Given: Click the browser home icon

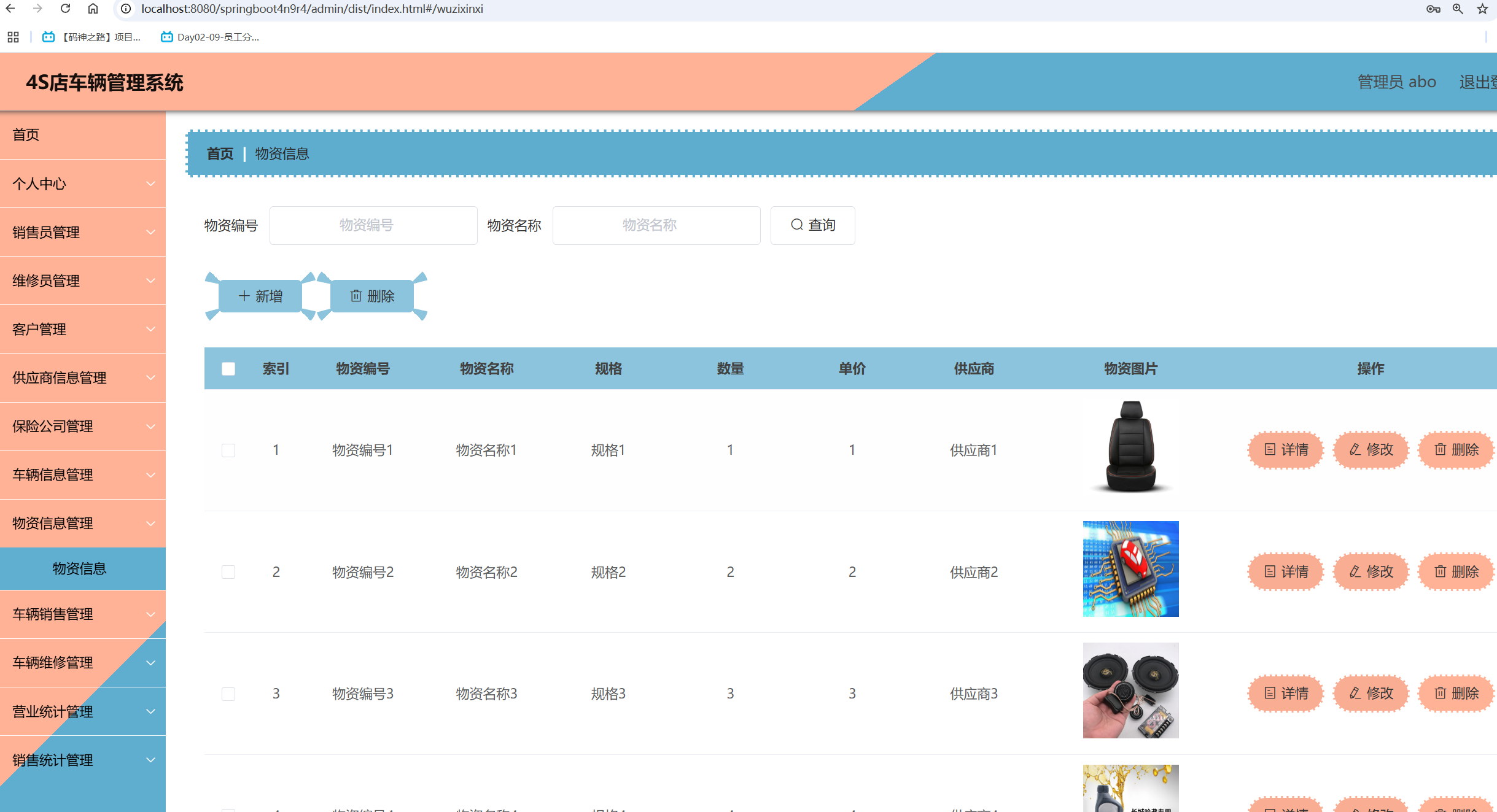Looking at the screenshot, I should tap(93, 9).
